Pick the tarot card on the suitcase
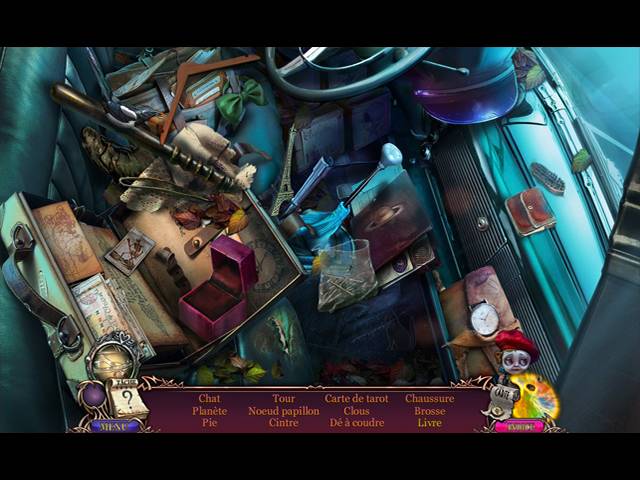Screen dimensions: 640x480 click(x=130, y=251)
